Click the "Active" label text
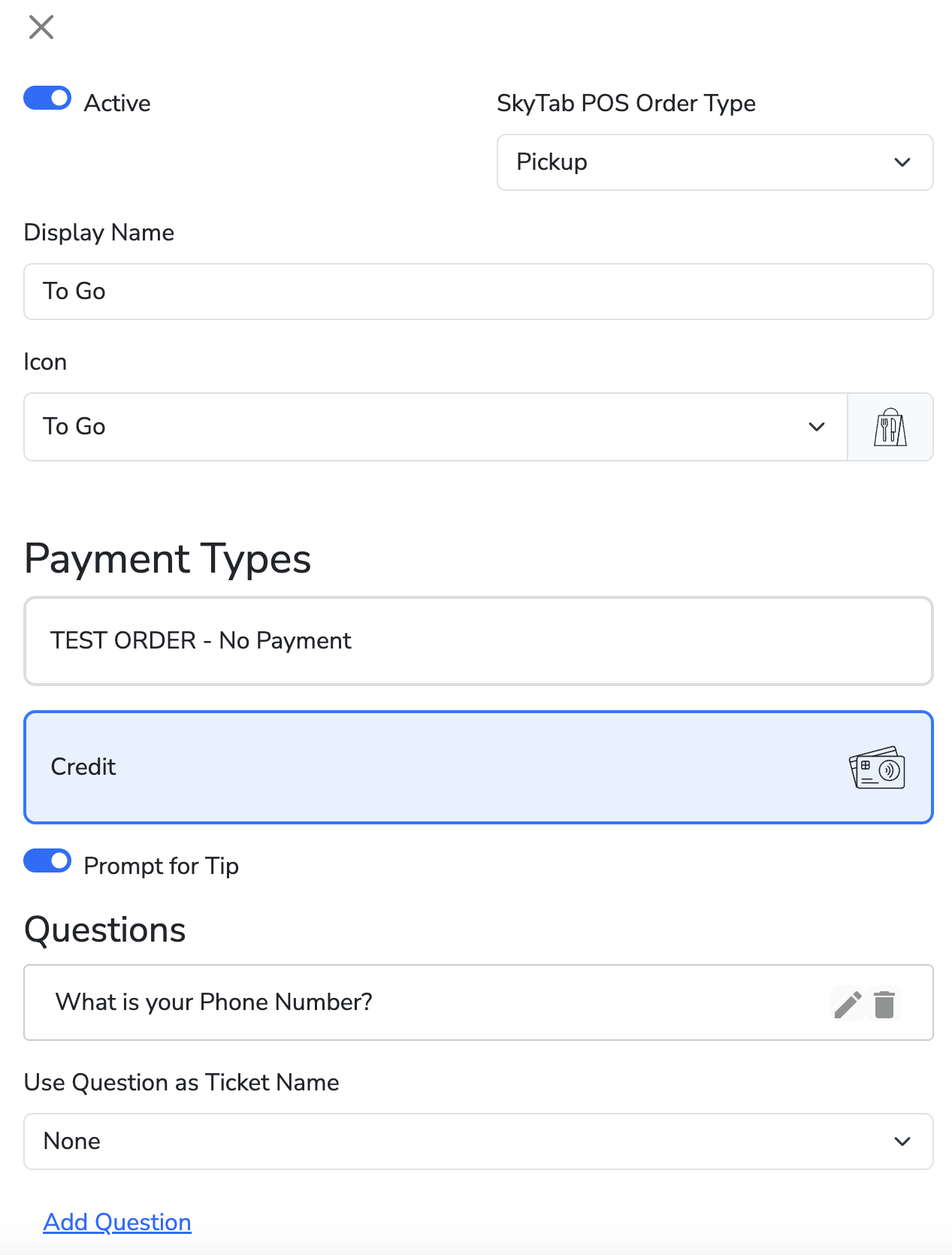952x1255 pixels. pos(117,103)
